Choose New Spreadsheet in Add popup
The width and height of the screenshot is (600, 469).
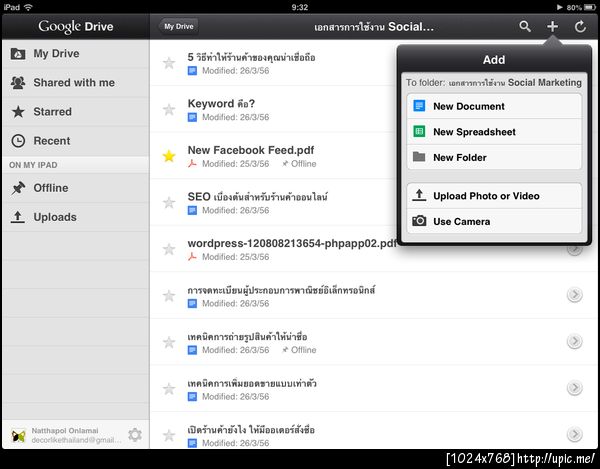494,132
